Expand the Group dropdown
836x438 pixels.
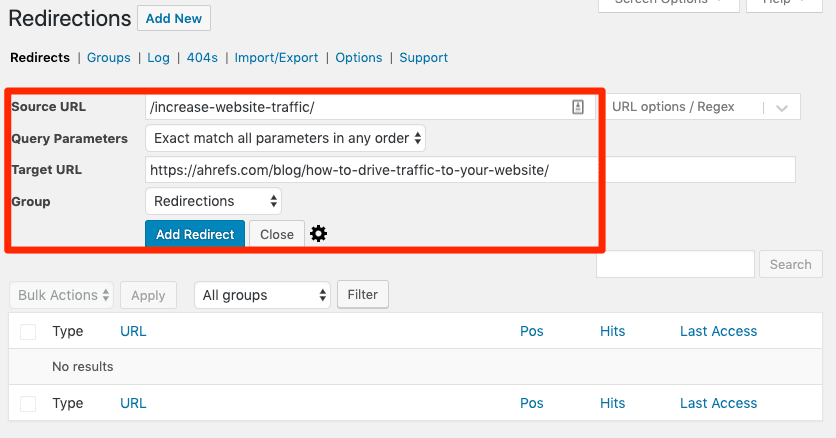213,201
